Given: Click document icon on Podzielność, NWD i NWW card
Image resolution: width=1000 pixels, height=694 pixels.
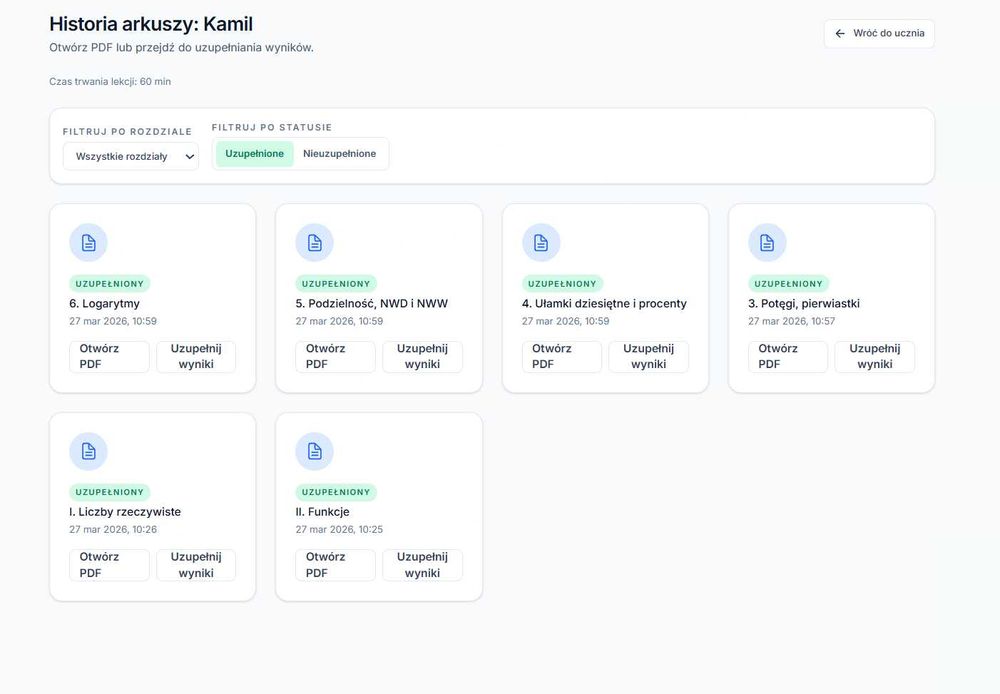Looking at the screenshot, I should pos(315,243).
